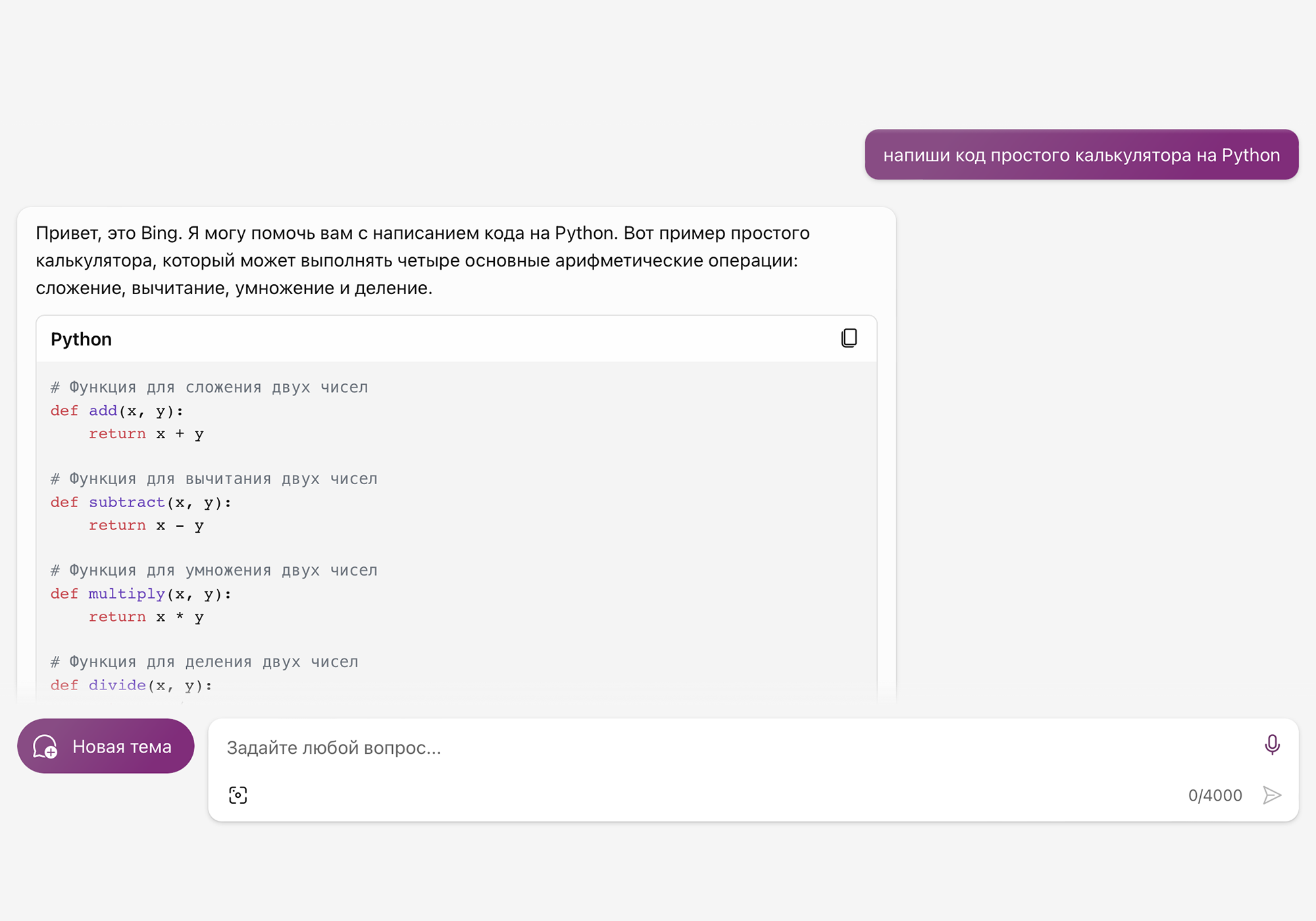Click the line def add(x, y):
The image size is (1316, 921).
[x=117, y=411]
